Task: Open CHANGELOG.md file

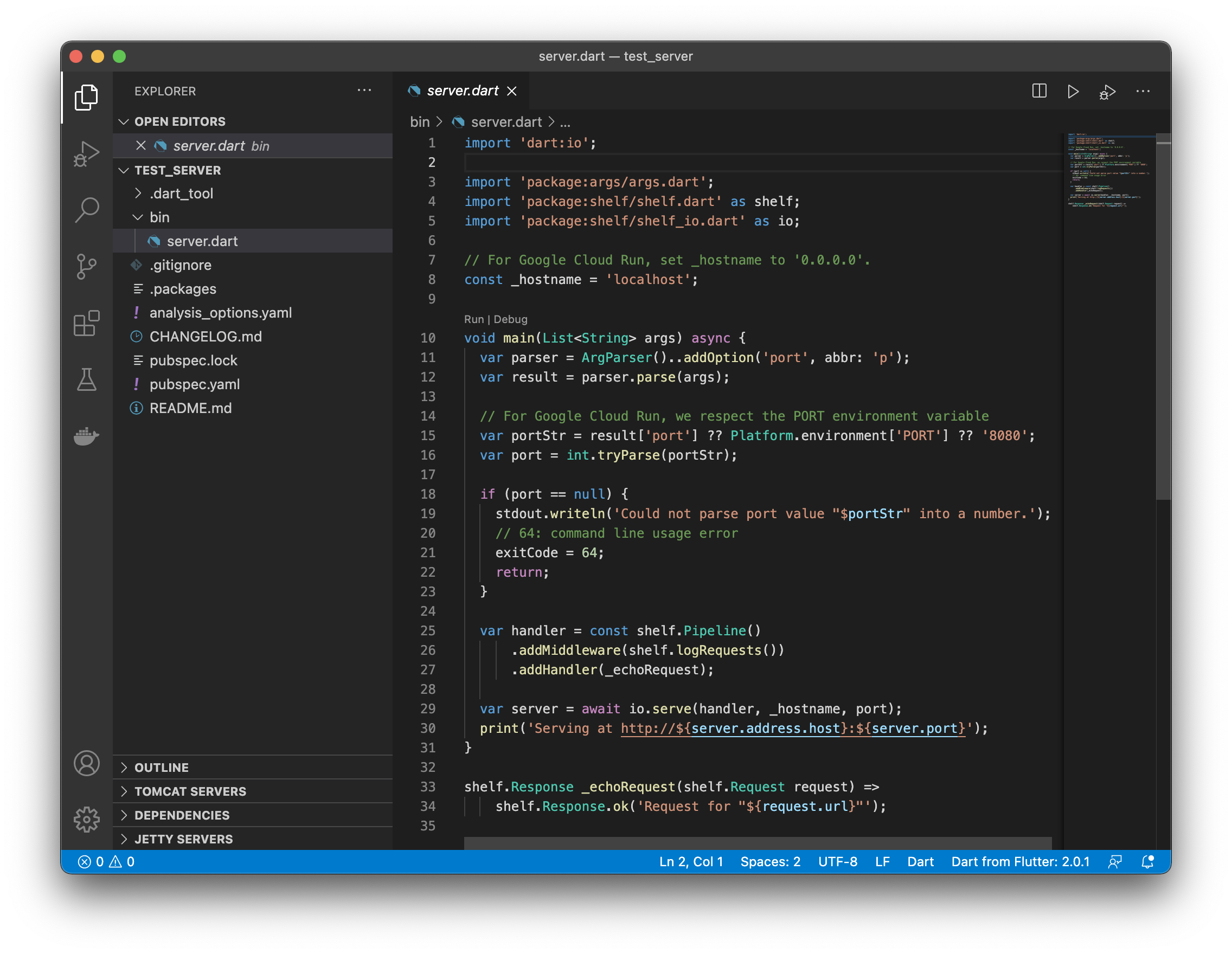Action: (253, 337)
